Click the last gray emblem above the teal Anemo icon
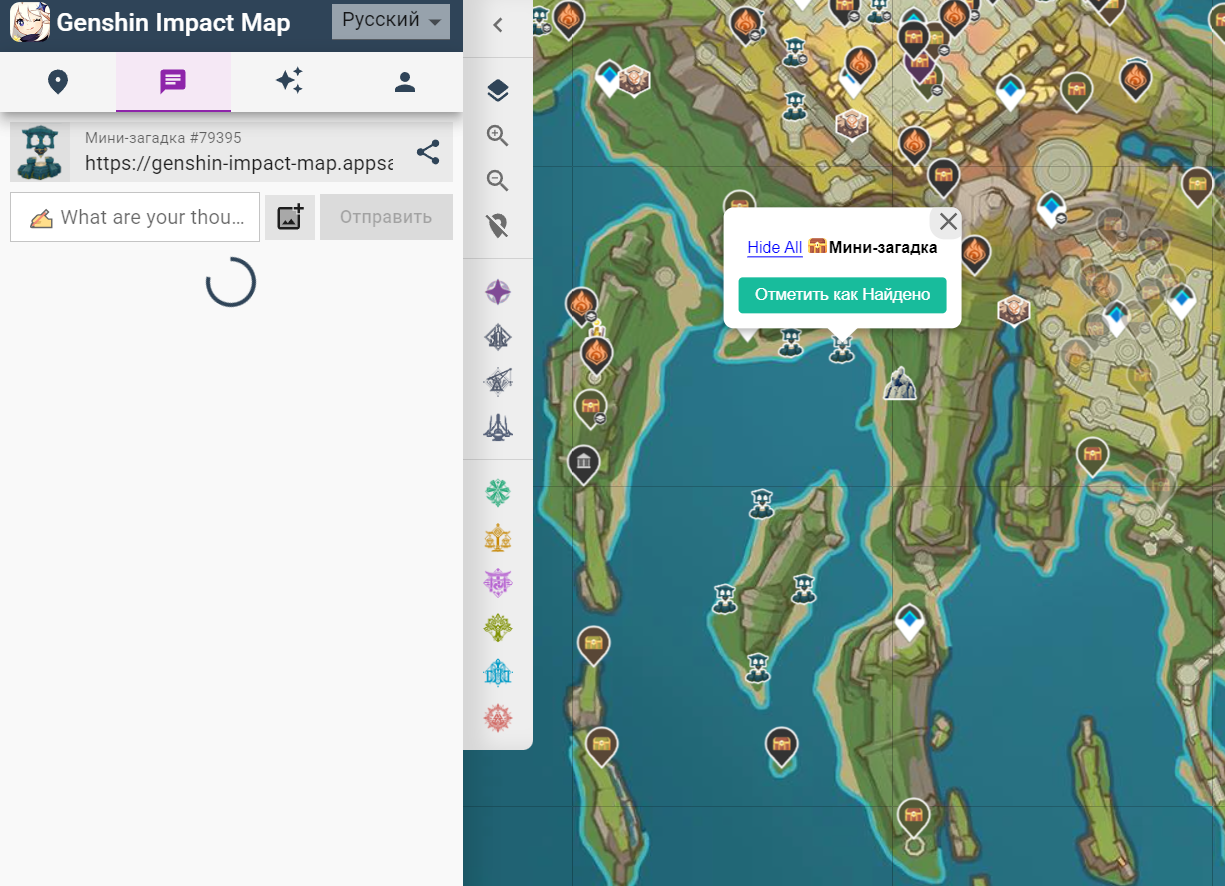 pos(498,426)
